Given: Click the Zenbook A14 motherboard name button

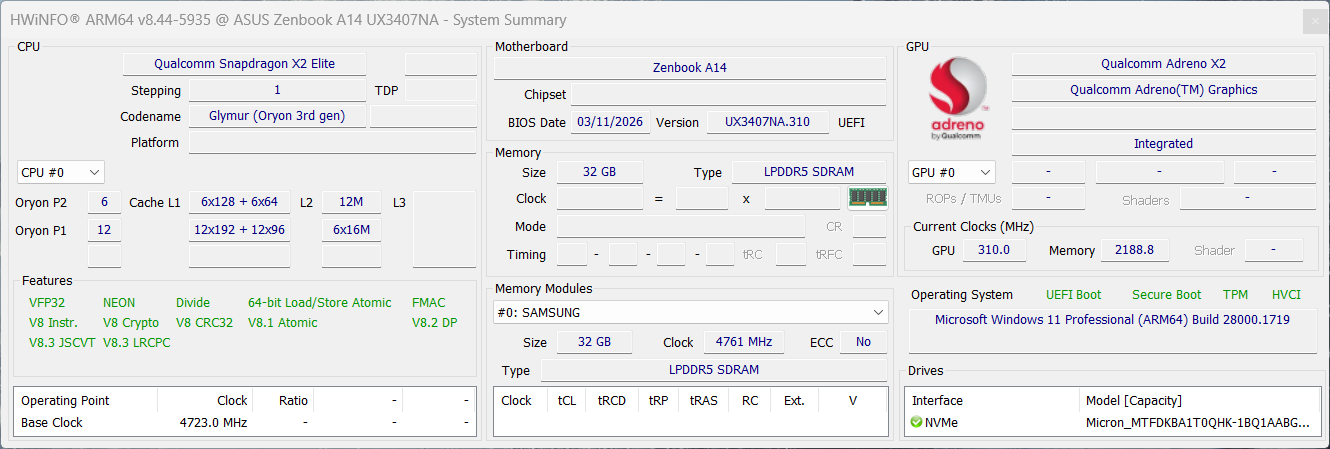Looking at the screenshot, I should coord(689,68).
